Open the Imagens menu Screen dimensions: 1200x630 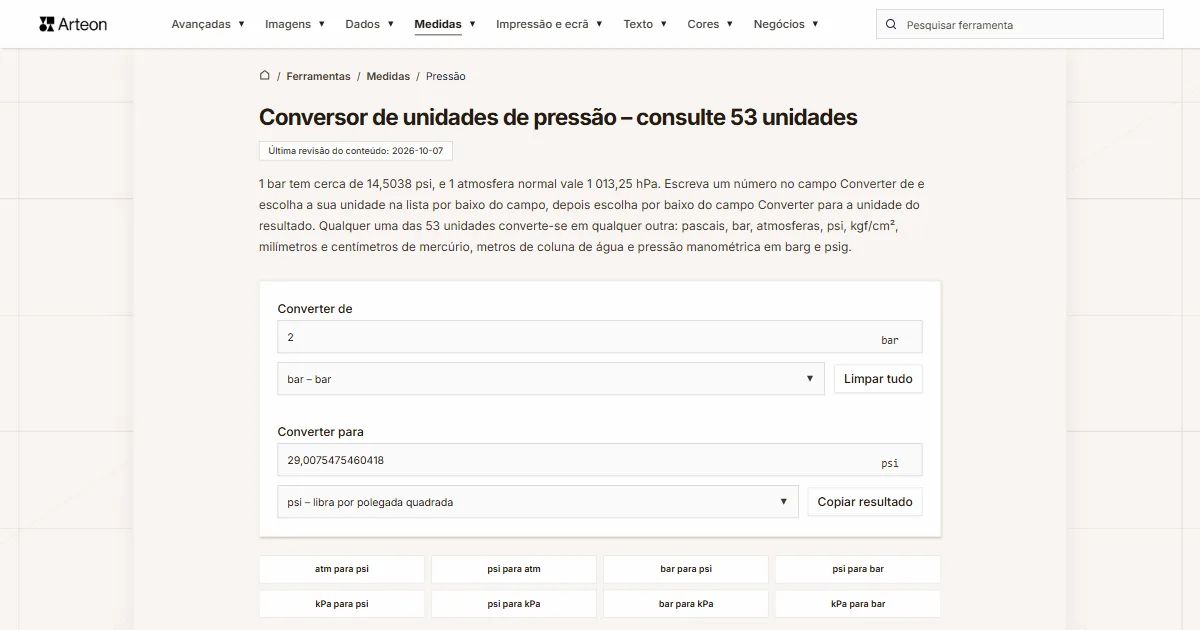[x=295, y=24]
